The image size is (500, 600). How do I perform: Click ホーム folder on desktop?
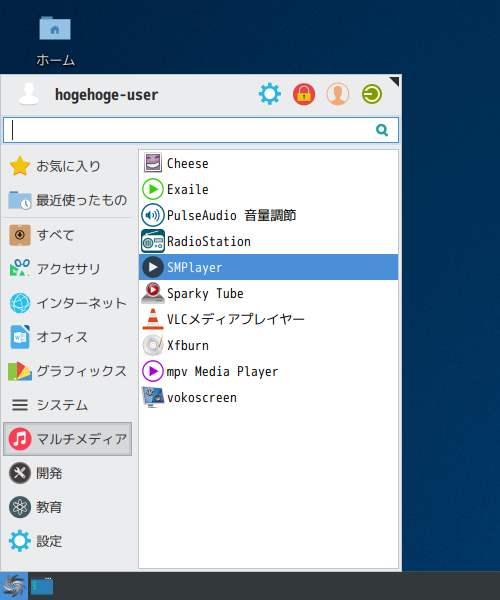(x=55, y=41)
